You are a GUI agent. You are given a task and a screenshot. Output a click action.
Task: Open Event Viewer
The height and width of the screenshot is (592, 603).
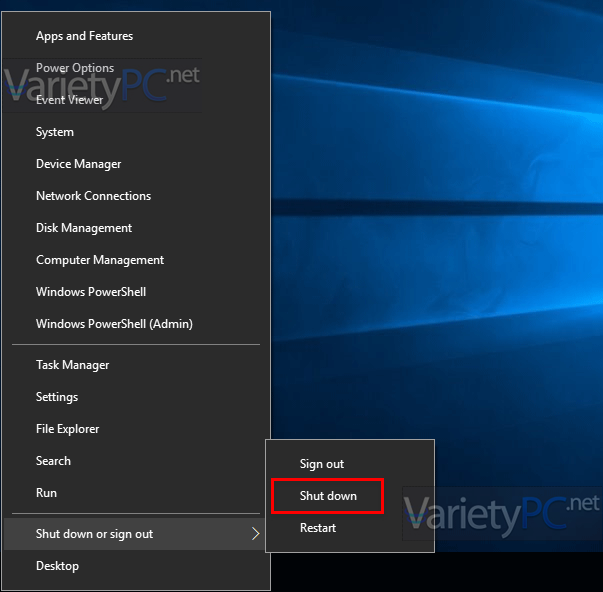(x=136, y=100)
